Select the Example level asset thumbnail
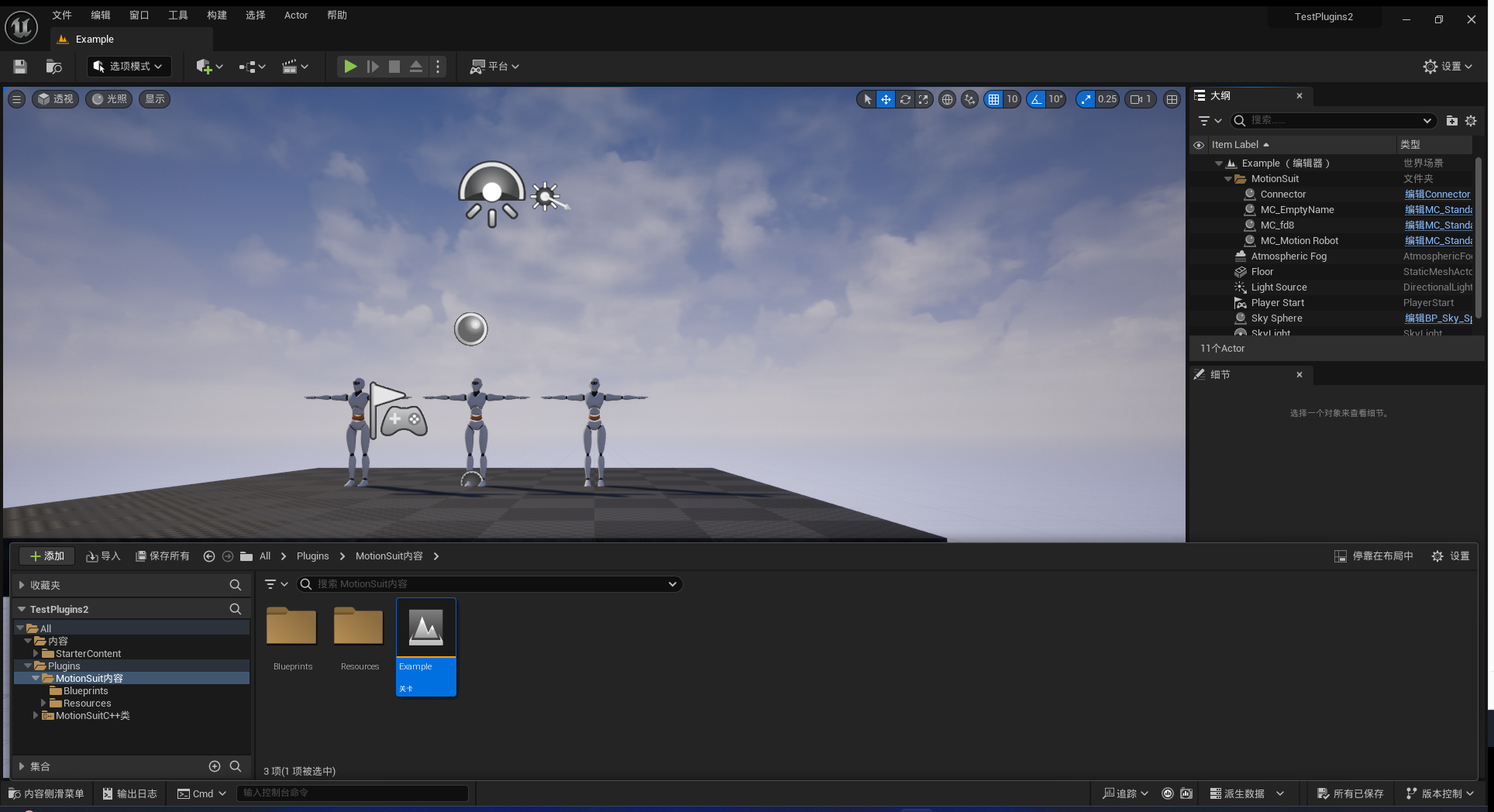The image size is (1494, 812). (x=425, y=628)
